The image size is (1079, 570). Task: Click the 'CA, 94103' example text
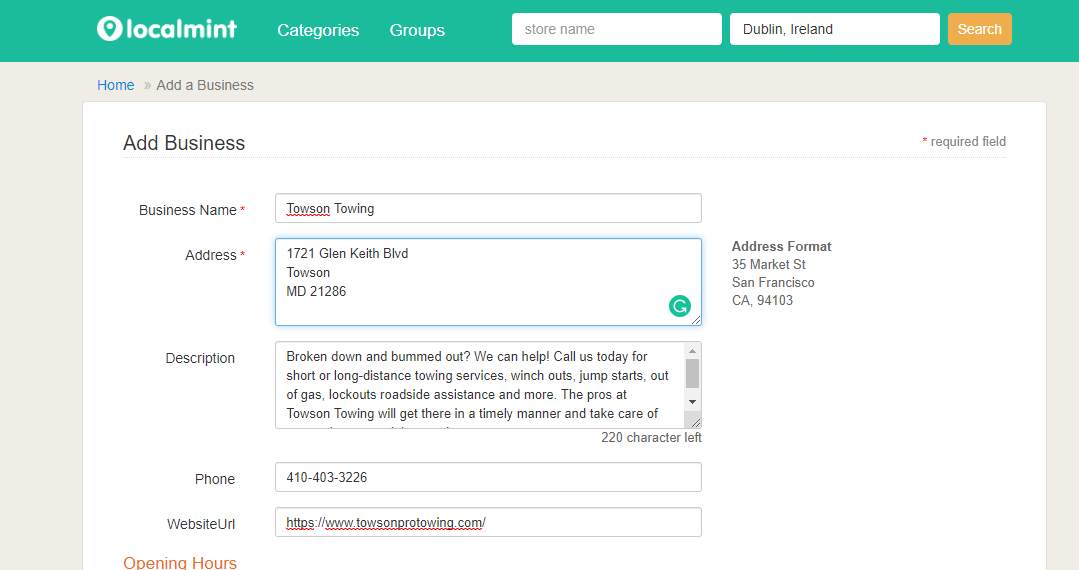pyautogui.click(x=762, y=300)
